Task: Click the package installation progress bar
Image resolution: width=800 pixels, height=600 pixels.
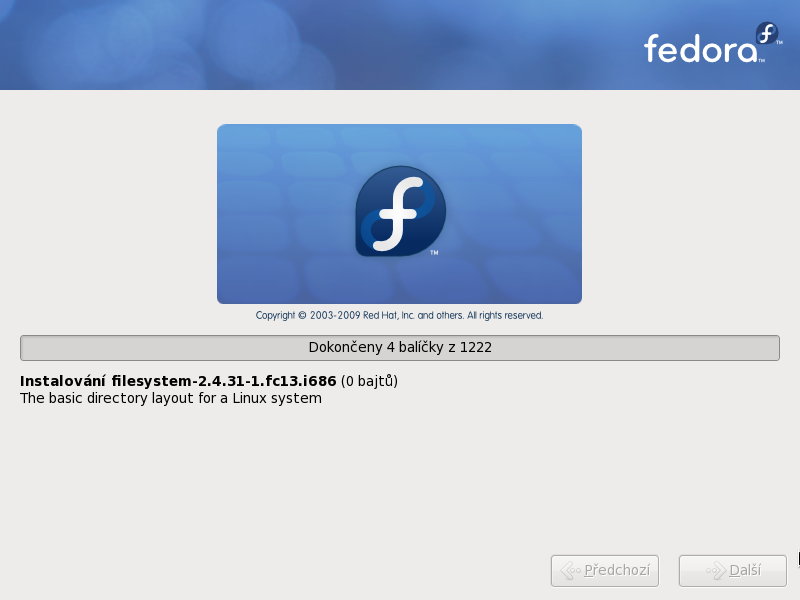Action: click(400, 348)
